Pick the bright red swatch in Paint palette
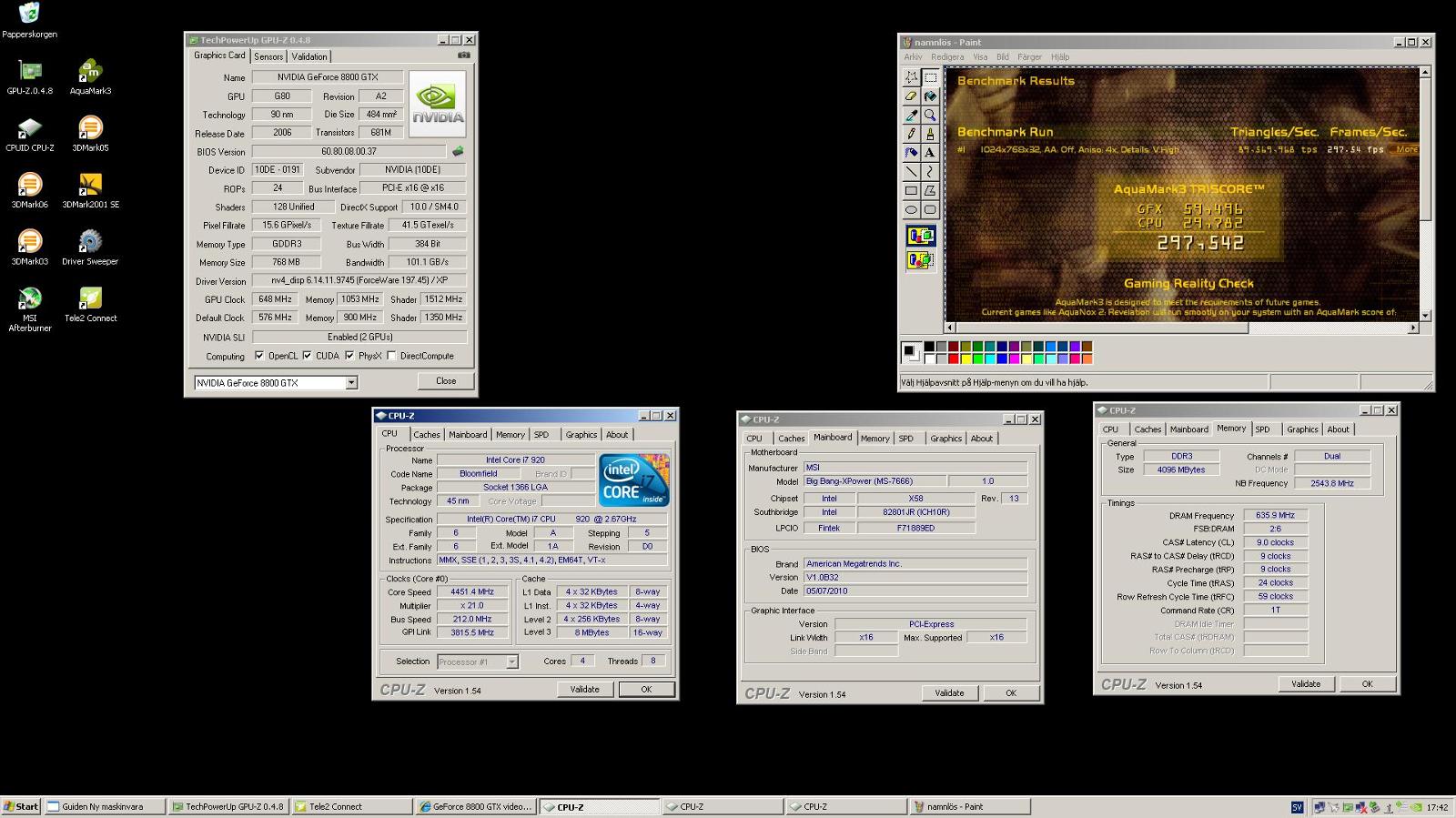The width and height of the screenshot is (1456, 818). (953, 359)
